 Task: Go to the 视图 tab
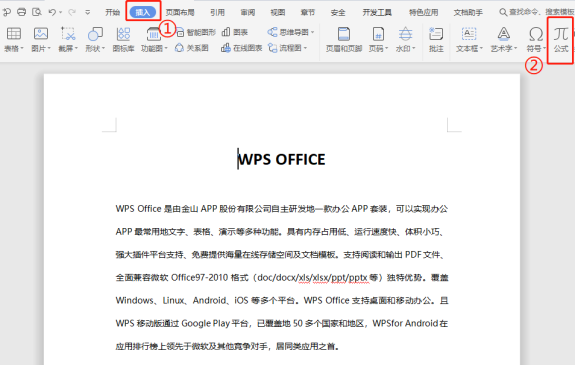tap(278, 12)
